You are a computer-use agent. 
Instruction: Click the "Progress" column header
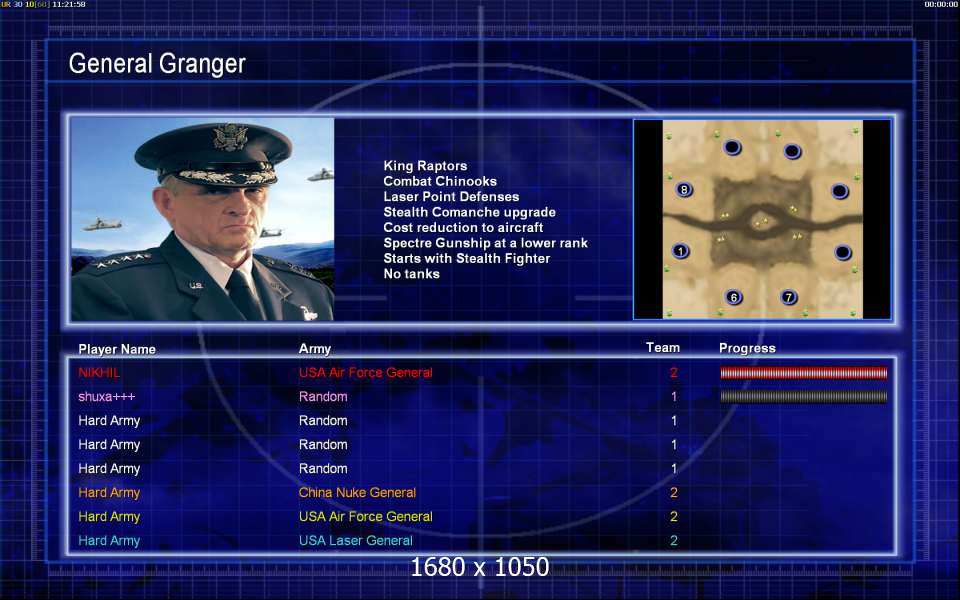tap(747, 348)
